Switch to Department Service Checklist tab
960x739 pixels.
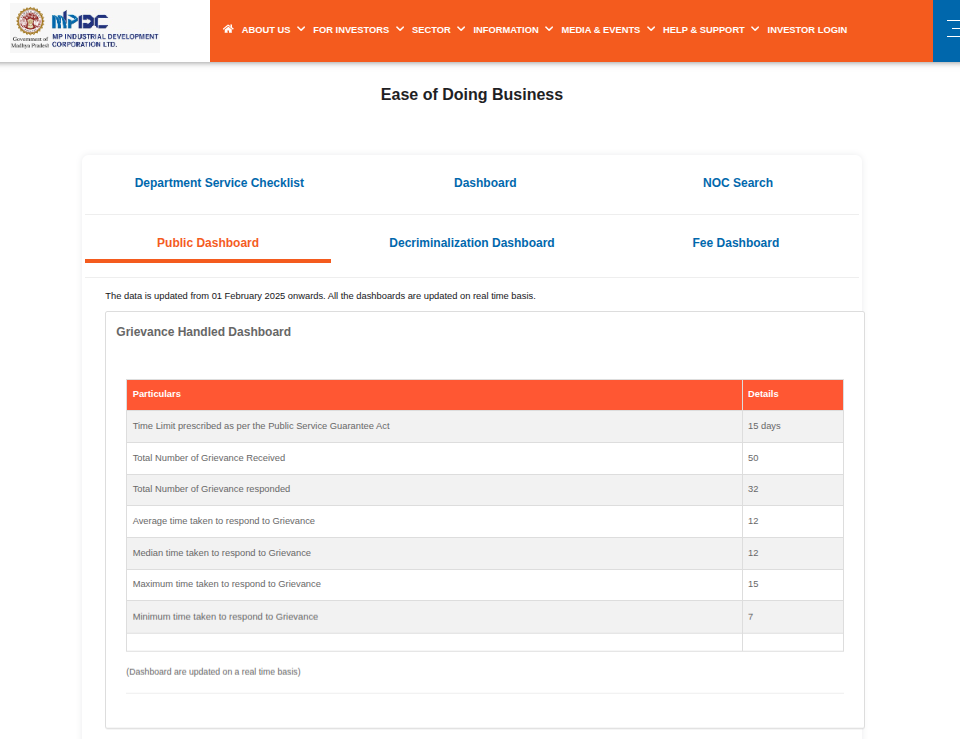pyautogui.click(x=219, y=183)
